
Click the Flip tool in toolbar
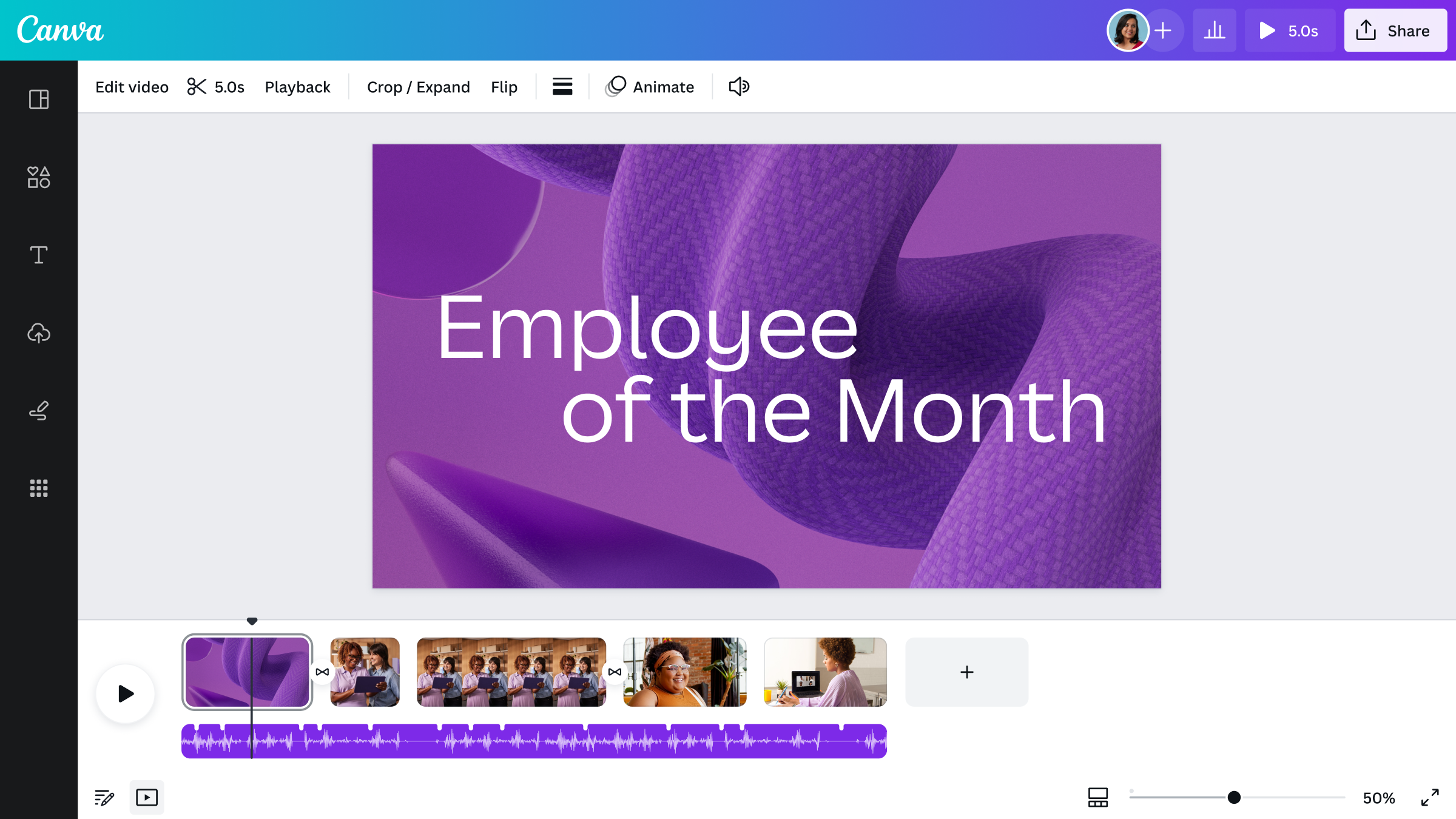504,86
